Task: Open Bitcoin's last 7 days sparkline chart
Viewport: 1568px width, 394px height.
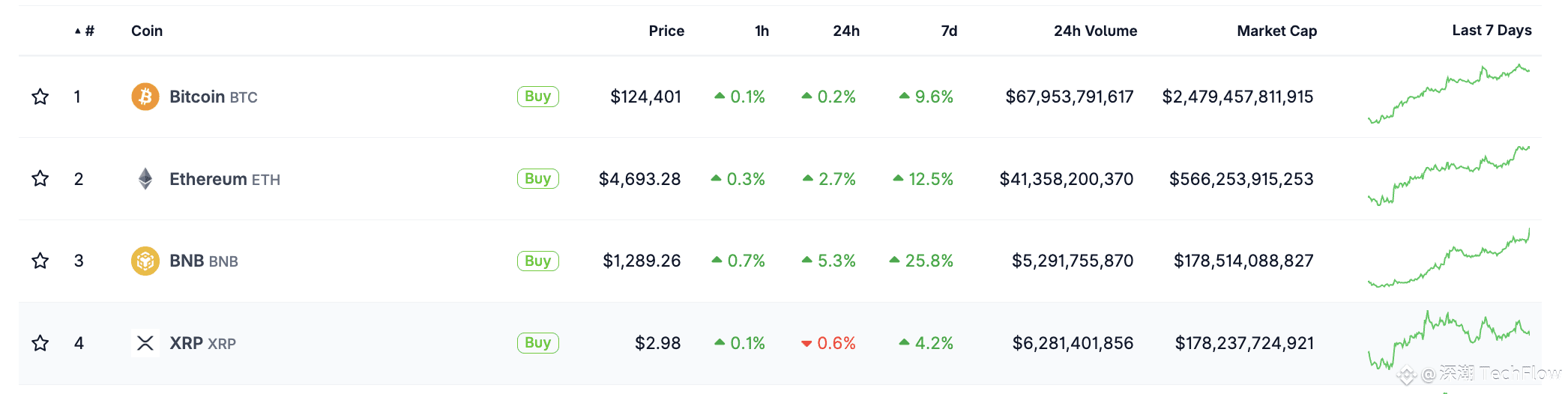Action: point(1448,94)
